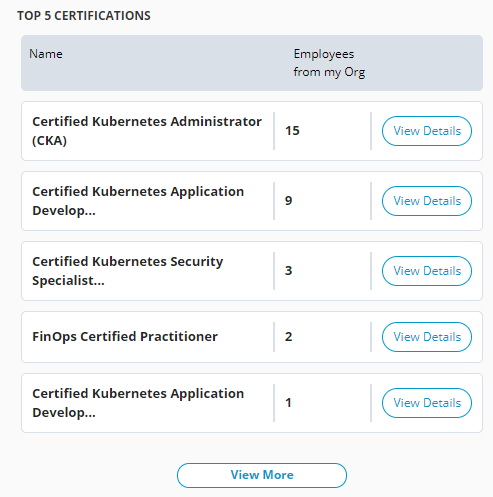The width and height of the screenshot is (493, 497).
Task: Click the empty header cell above View Details
Action: (x=427, y=63)
